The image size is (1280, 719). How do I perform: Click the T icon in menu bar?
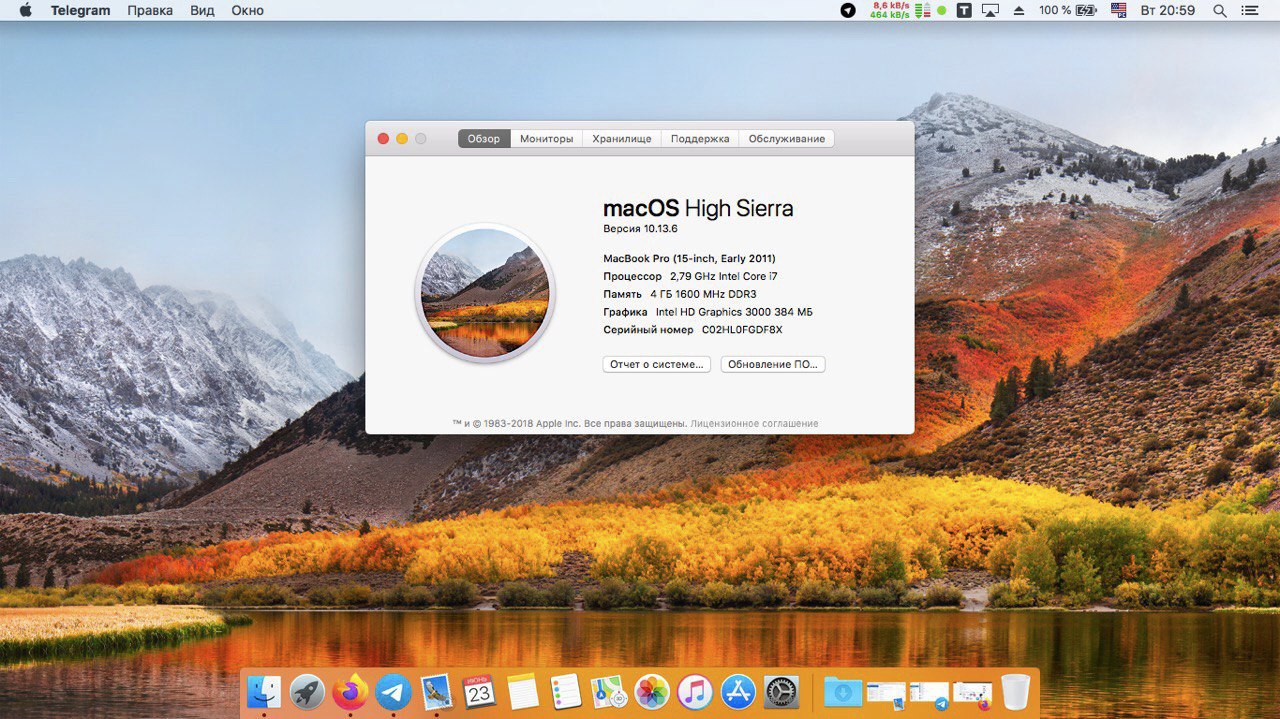[964, 10]
